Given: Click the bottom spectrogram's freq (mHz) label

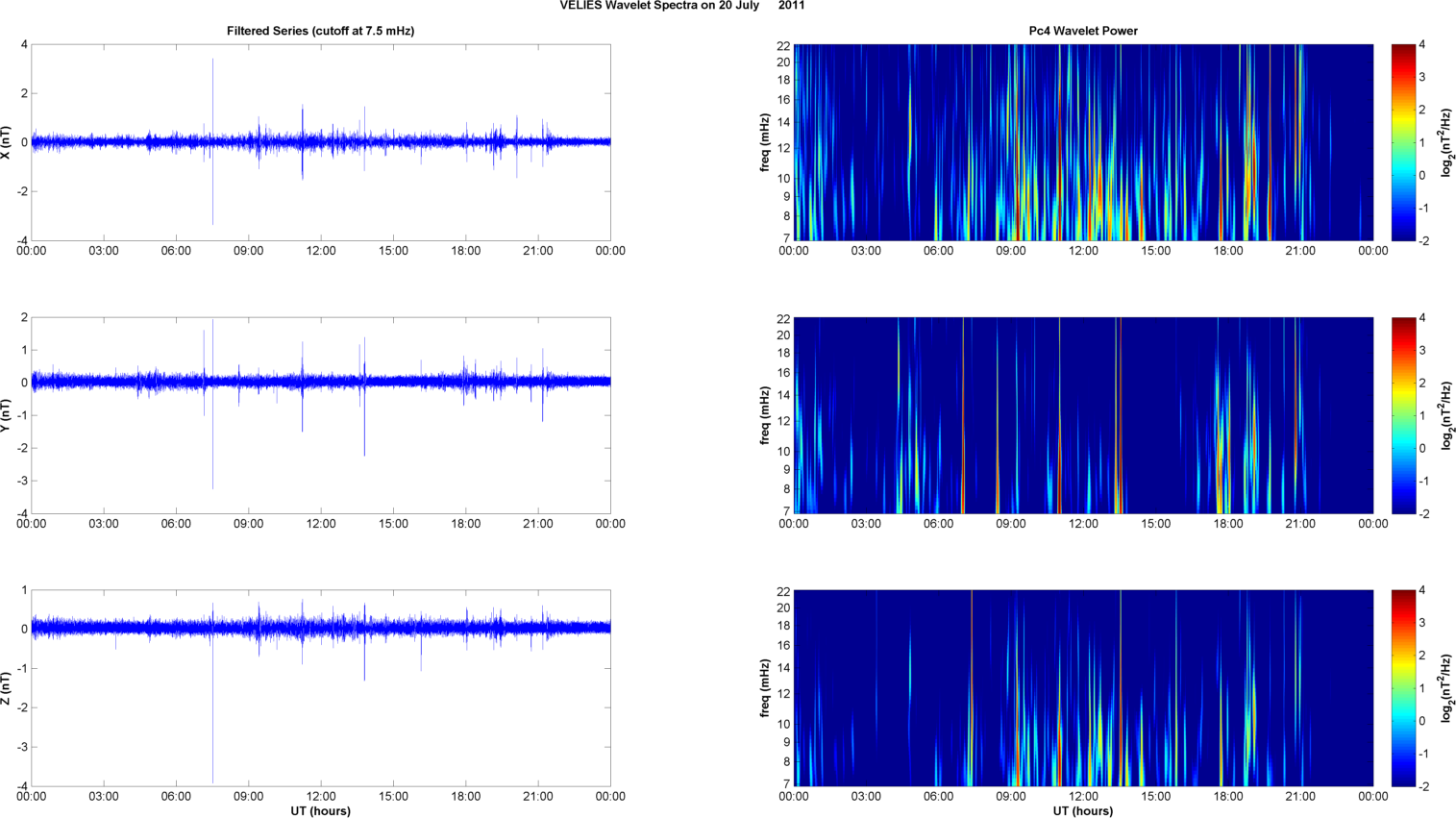Looking at the screenshot, I should tap(765, 688).
